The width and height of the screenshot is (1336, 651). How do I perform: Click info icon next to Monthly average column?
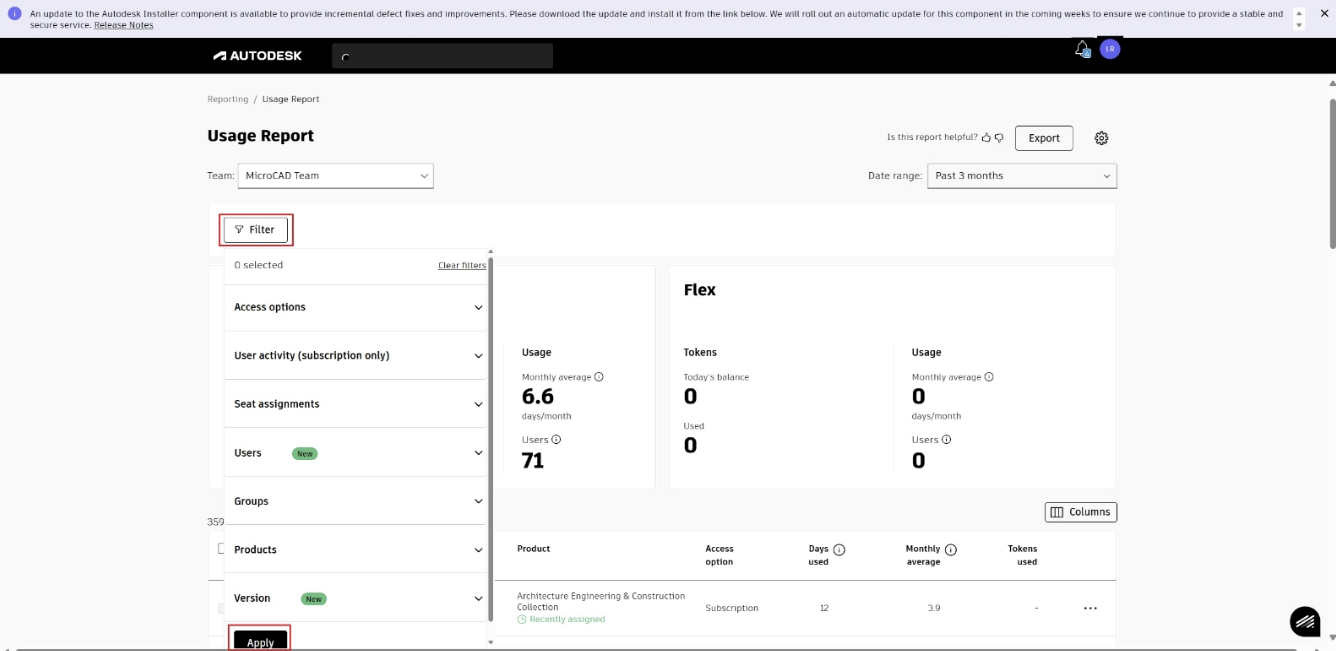[x=951, y=549]
